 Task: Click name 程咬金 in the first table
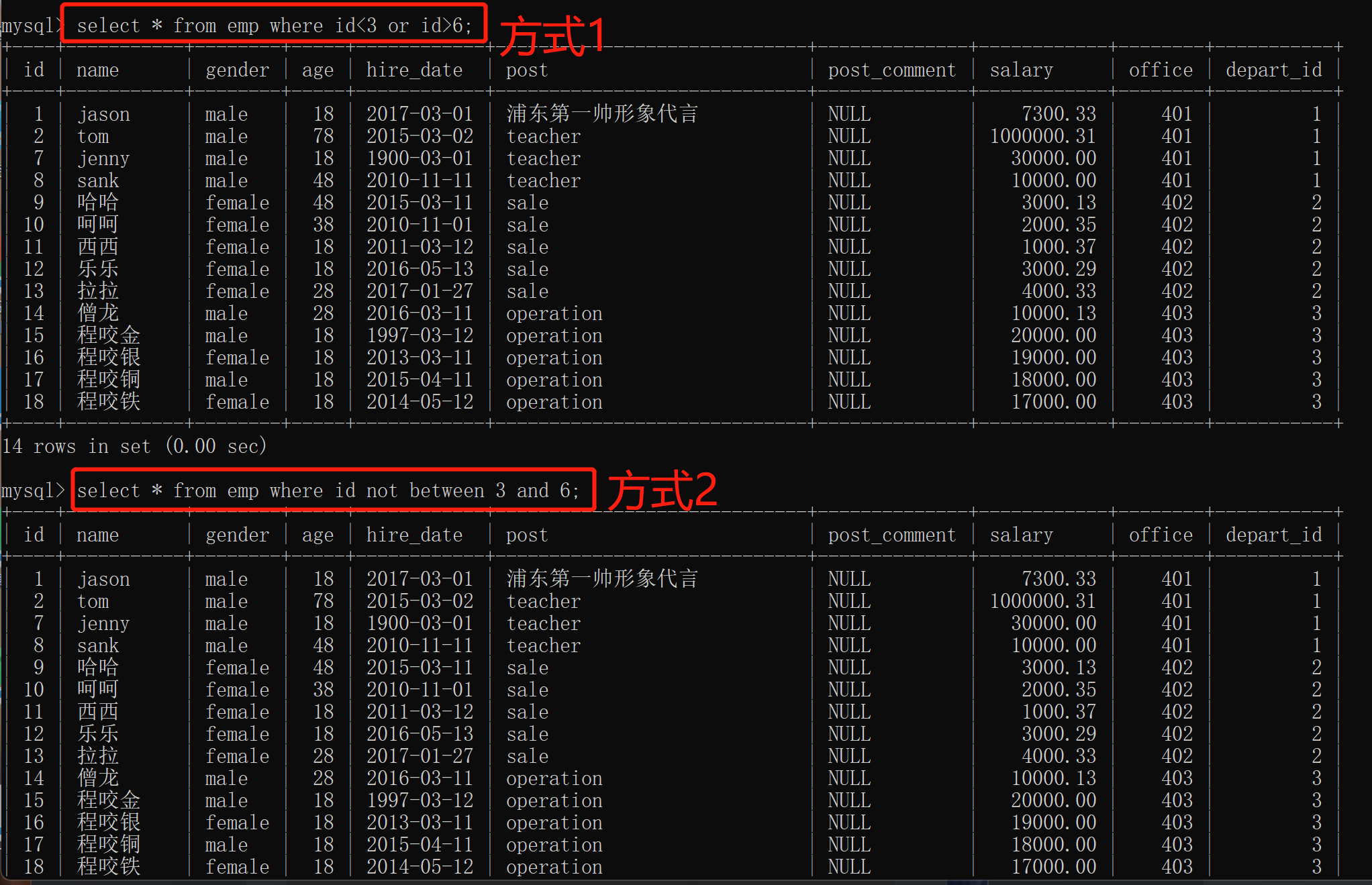tap(109, 335)
